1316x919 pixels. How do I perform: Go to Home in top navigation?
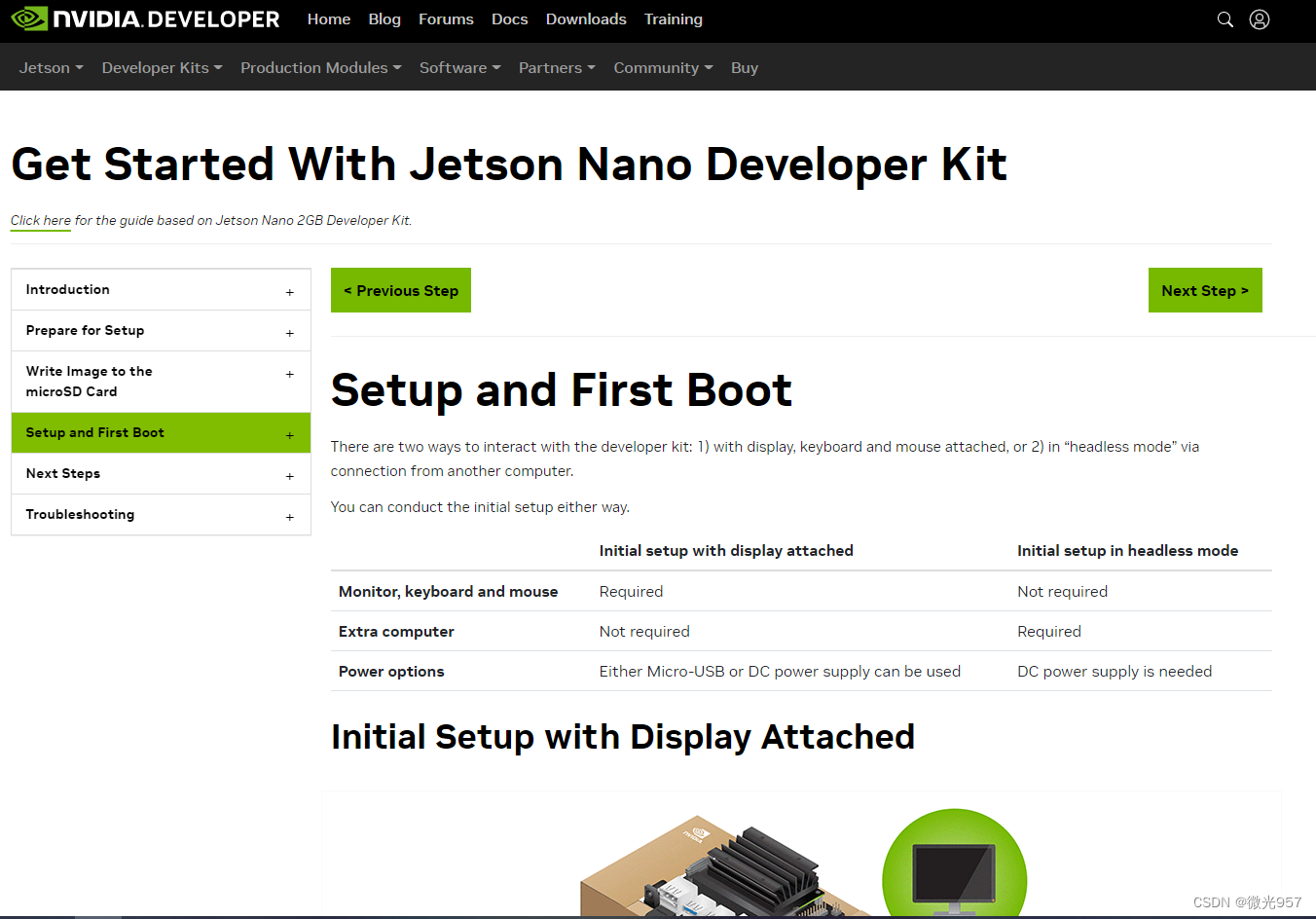(329, 19)
